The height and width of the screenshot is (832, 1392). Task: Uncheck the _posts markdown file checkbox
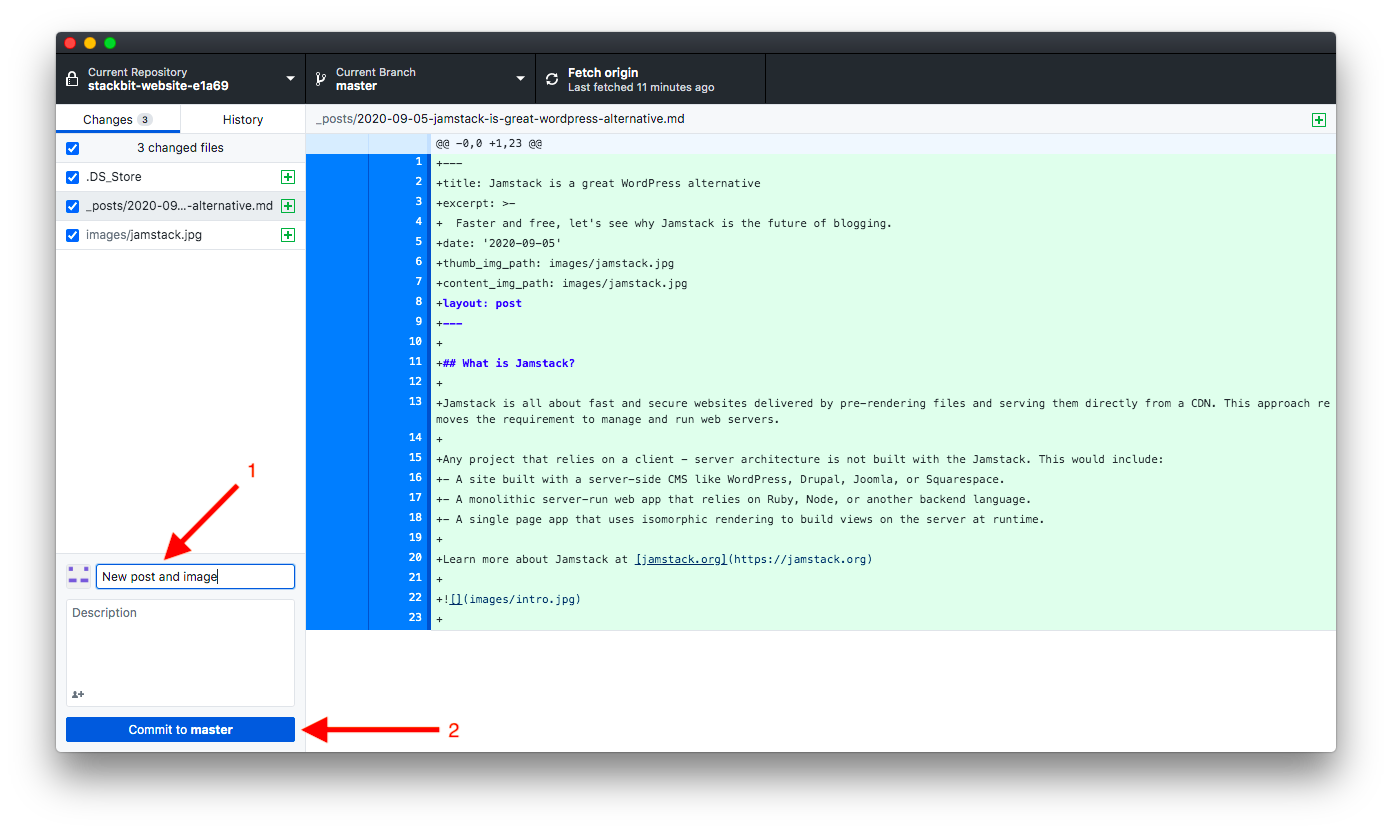coord(72,206)
